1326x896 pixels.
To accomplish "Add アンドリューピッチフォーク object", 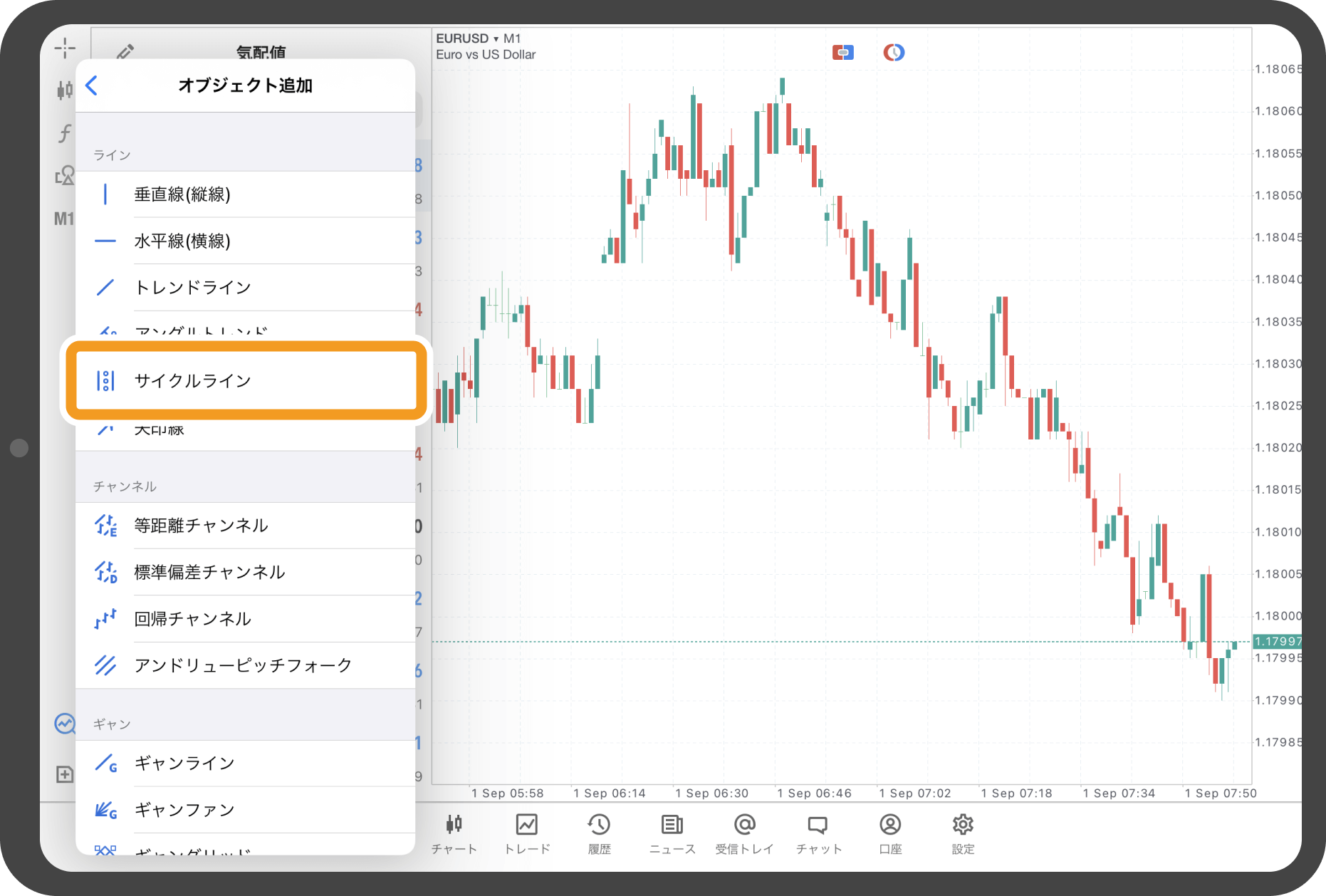I will (245, 665).
